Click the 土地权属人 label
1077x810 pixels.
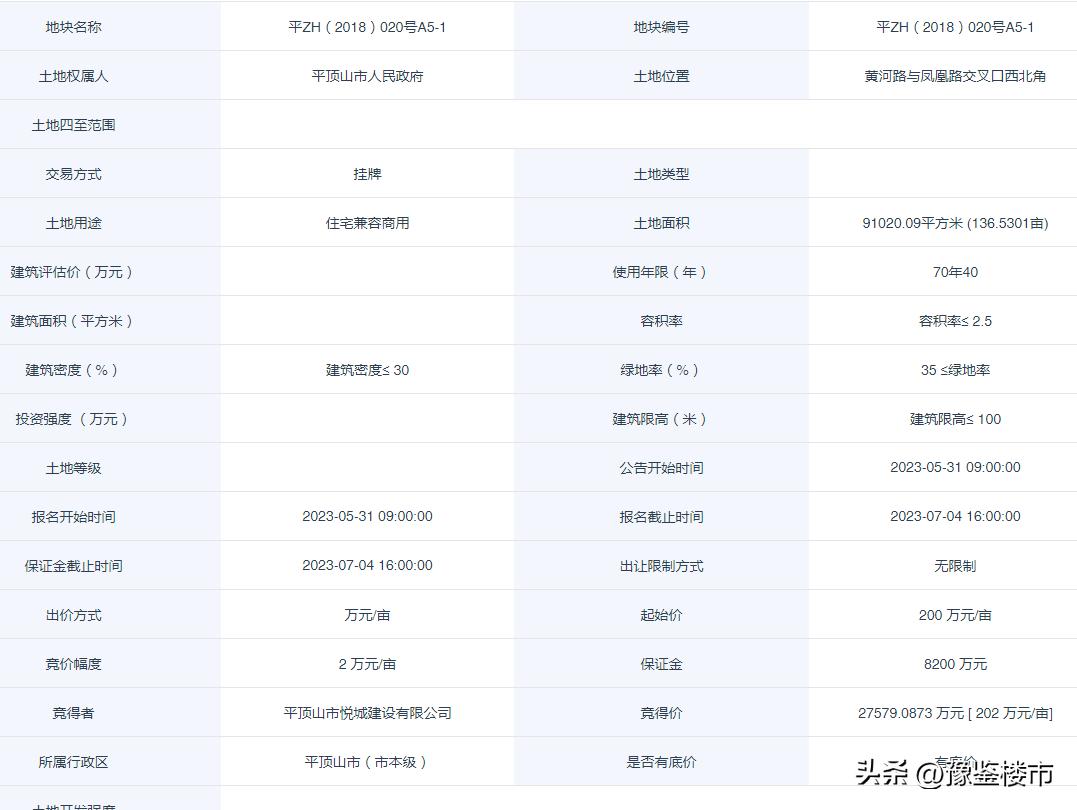tap(73, 76)
